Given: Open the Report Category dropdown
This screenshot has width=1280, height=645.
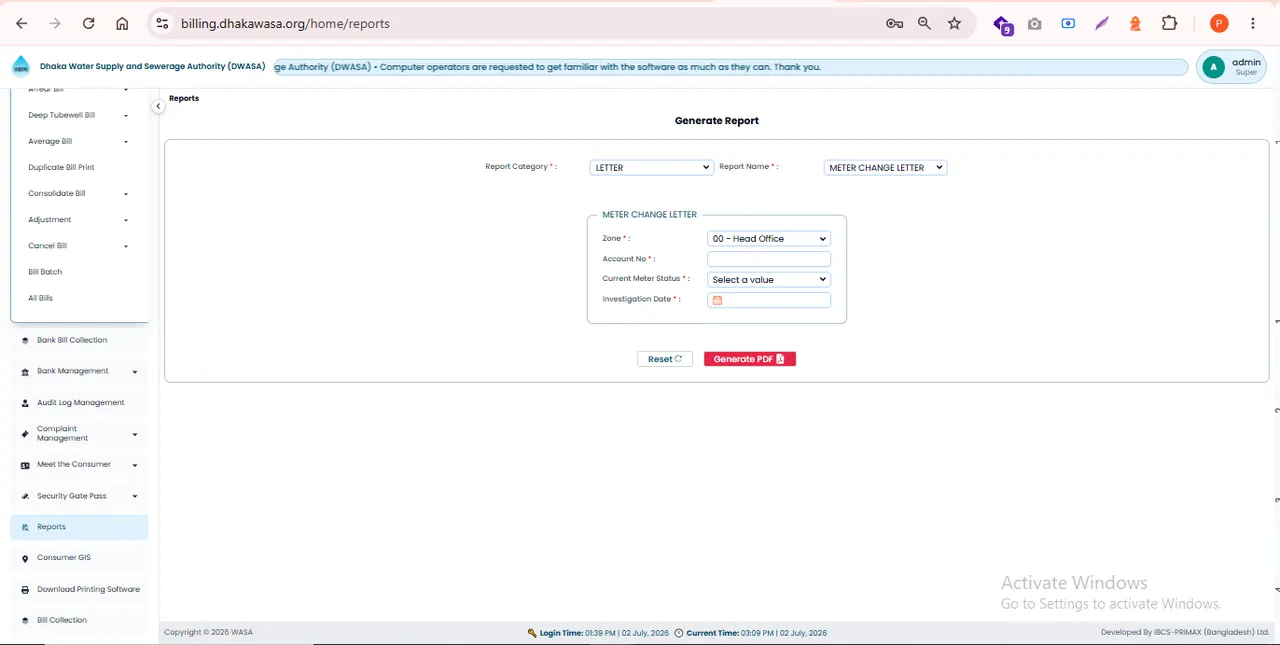Looking at the screenshot, I should click(x=651, y=168).
